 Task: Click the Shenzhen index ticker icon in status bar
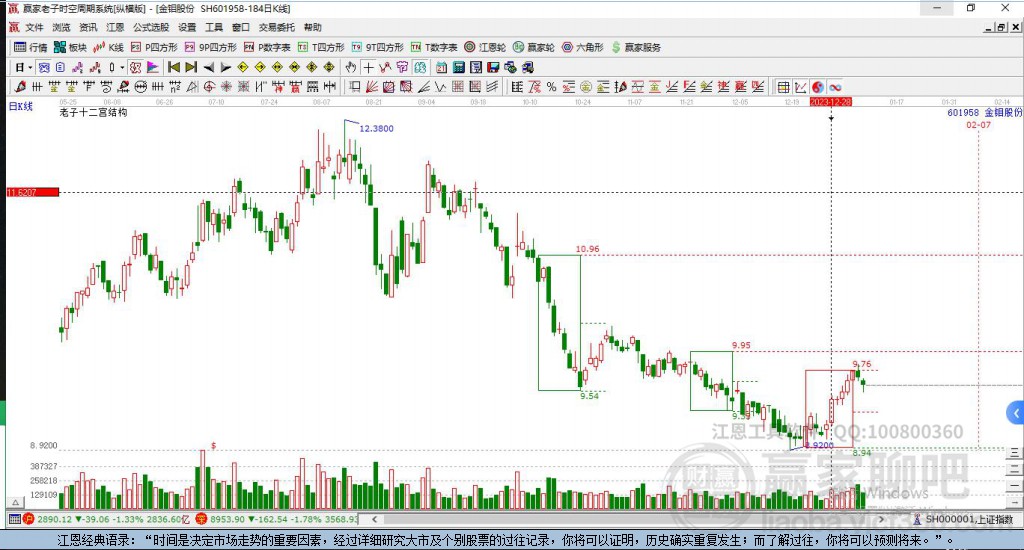(201, 519)
